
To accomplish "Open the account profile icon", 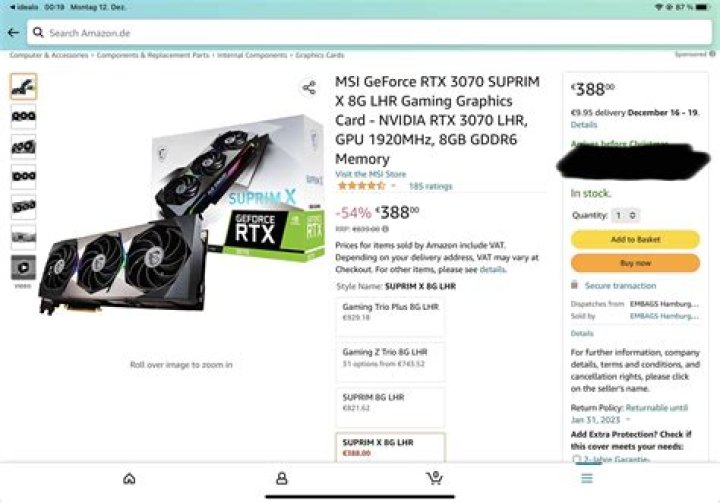I will point(281,479).
